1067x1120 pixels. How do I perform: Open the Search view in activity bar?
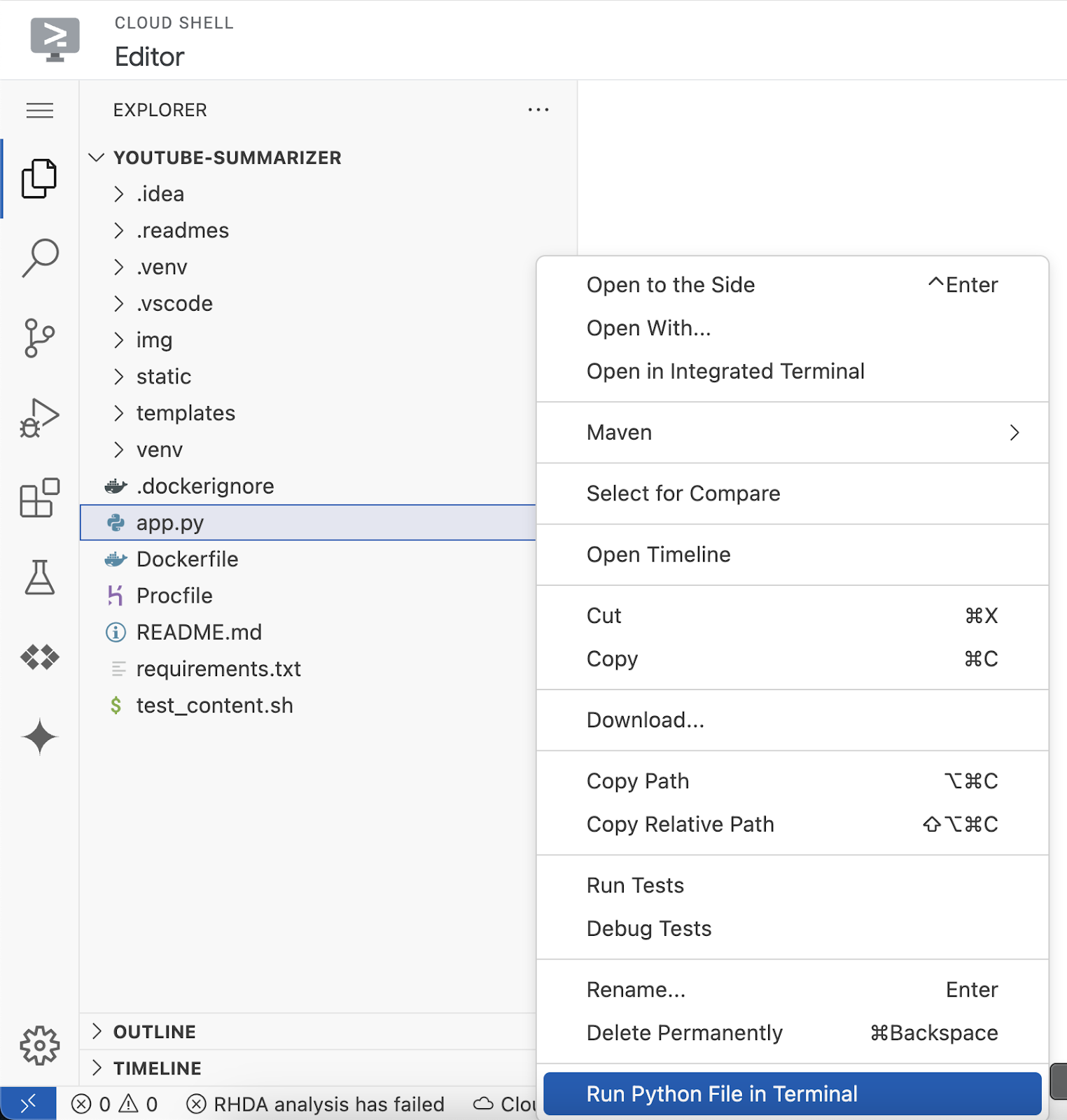40,258
